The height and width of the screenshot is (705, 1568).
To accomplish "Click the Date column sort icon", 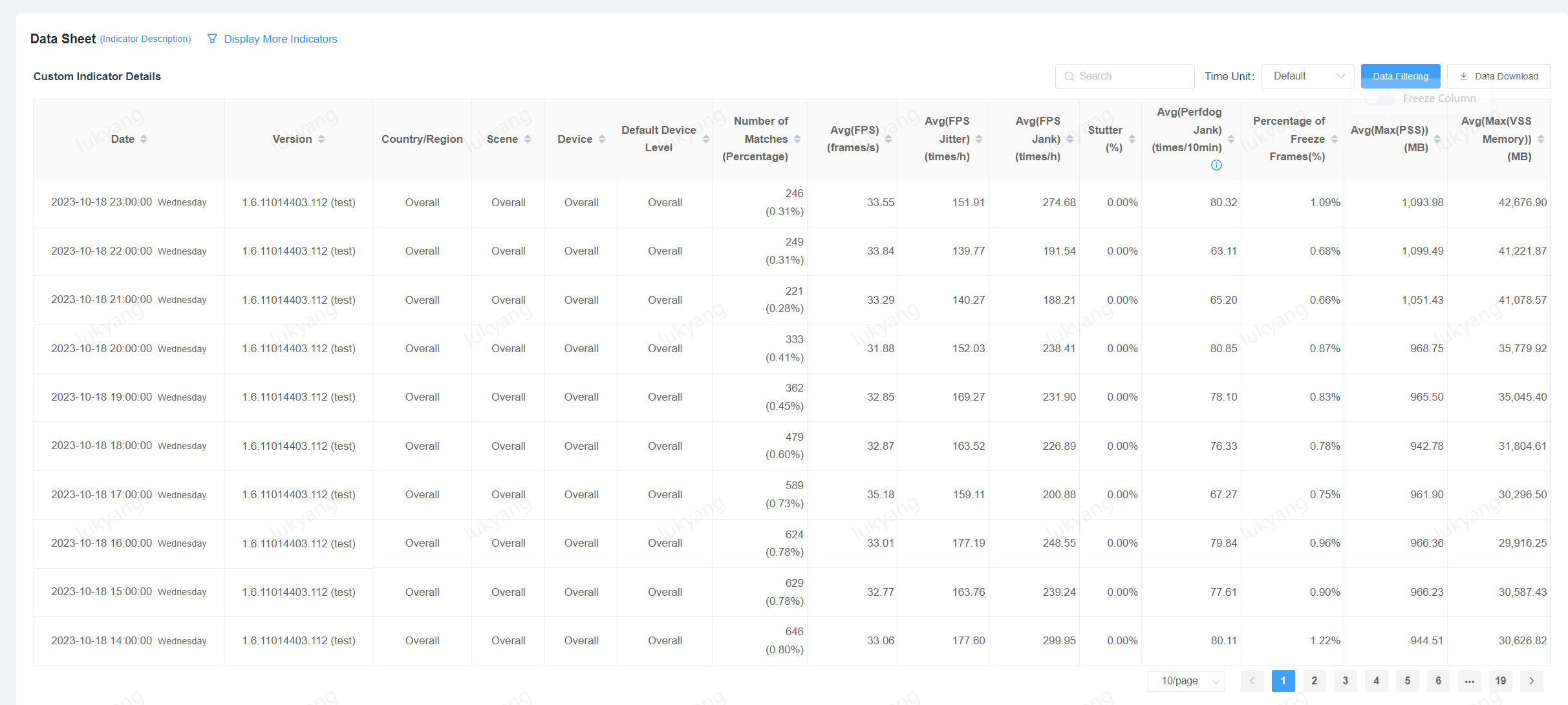I will 144,139.
